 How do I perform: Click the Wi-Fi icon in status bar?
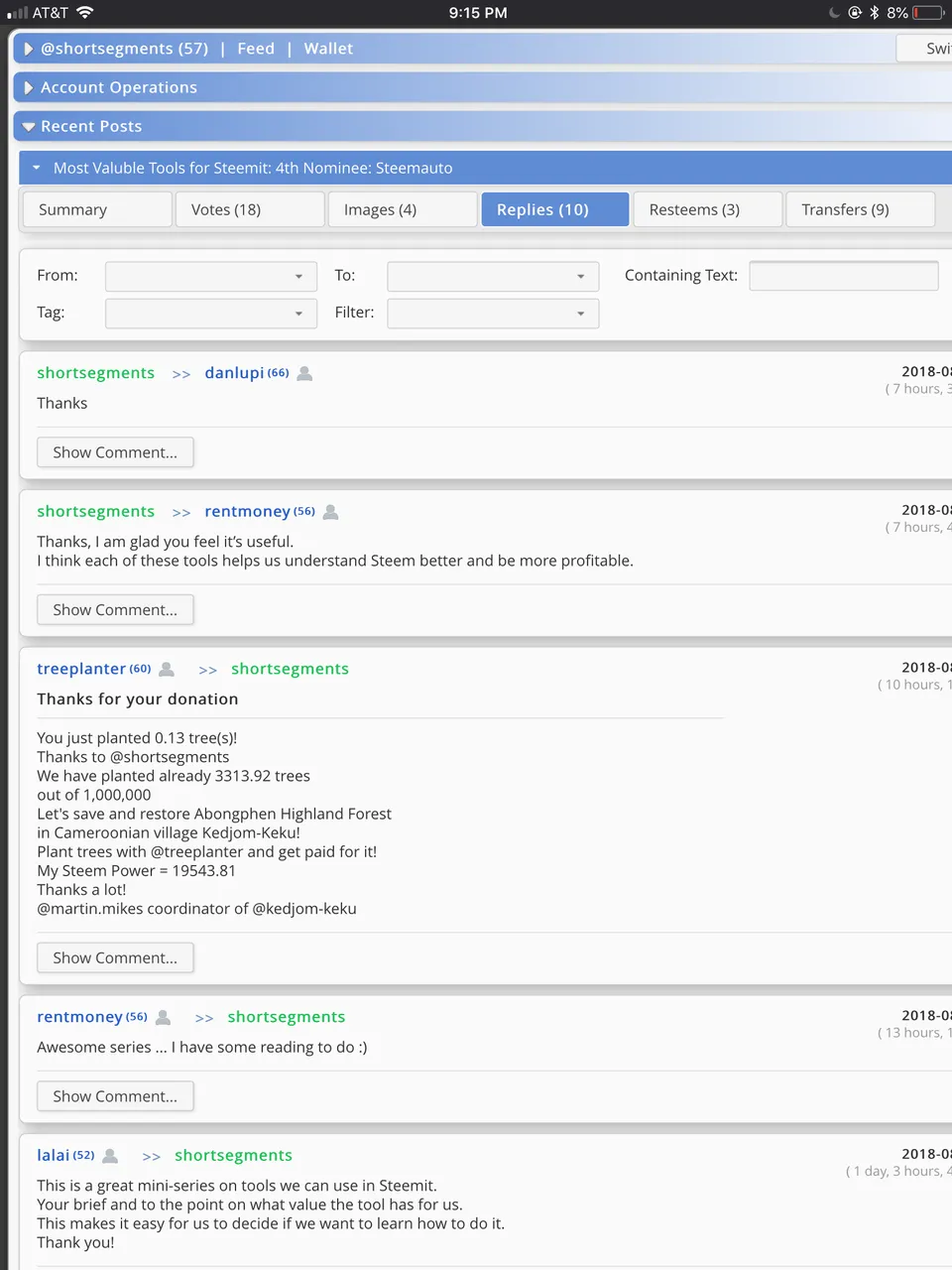(x=85, y=13)
